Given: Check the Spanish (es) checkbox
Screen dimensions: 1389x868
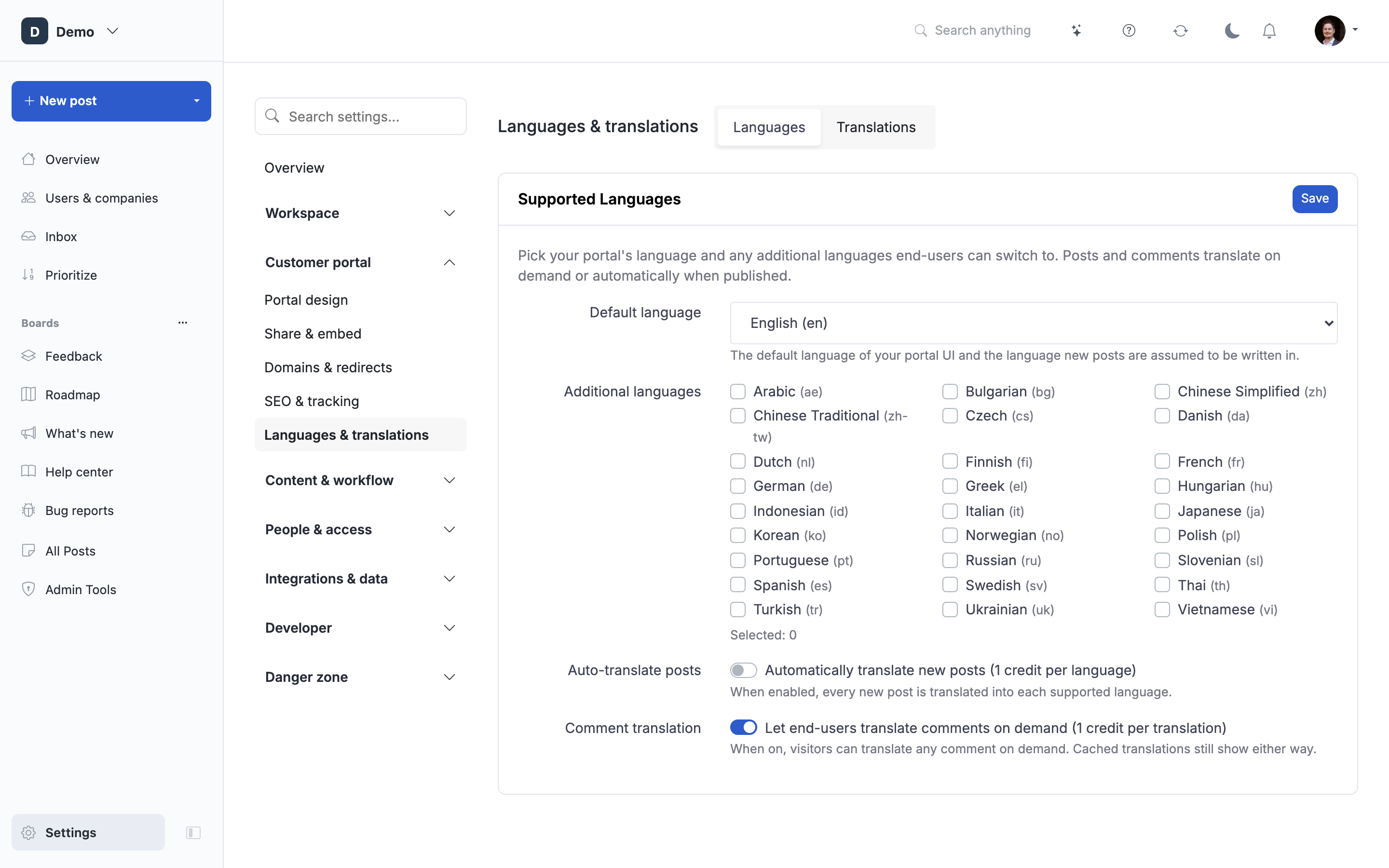Looking at the screenshot, I should [737, 585].
